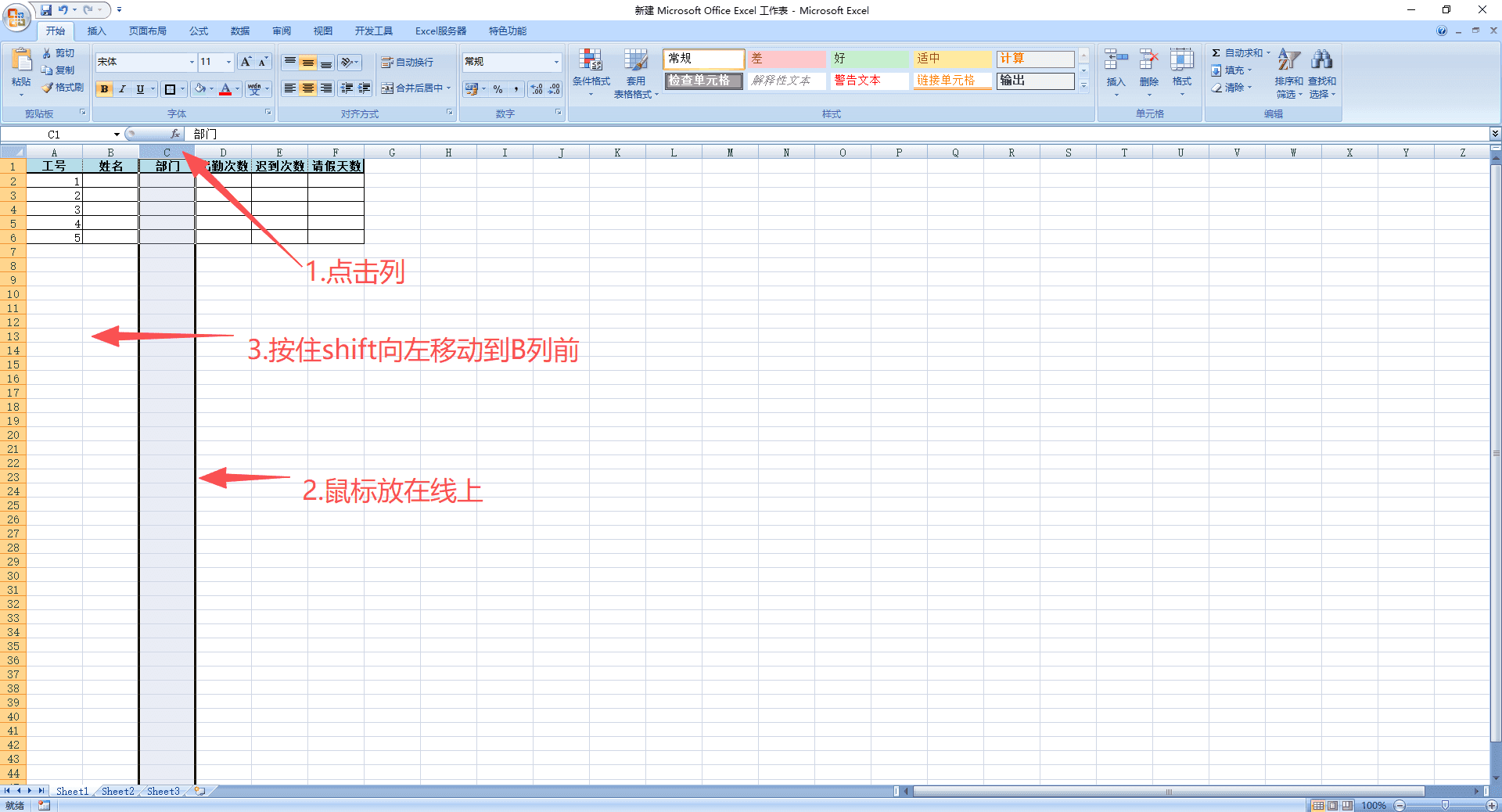This screenshot has height=812, width=1502.
Task: Undo the last action
Action: (x=63, y=10)
